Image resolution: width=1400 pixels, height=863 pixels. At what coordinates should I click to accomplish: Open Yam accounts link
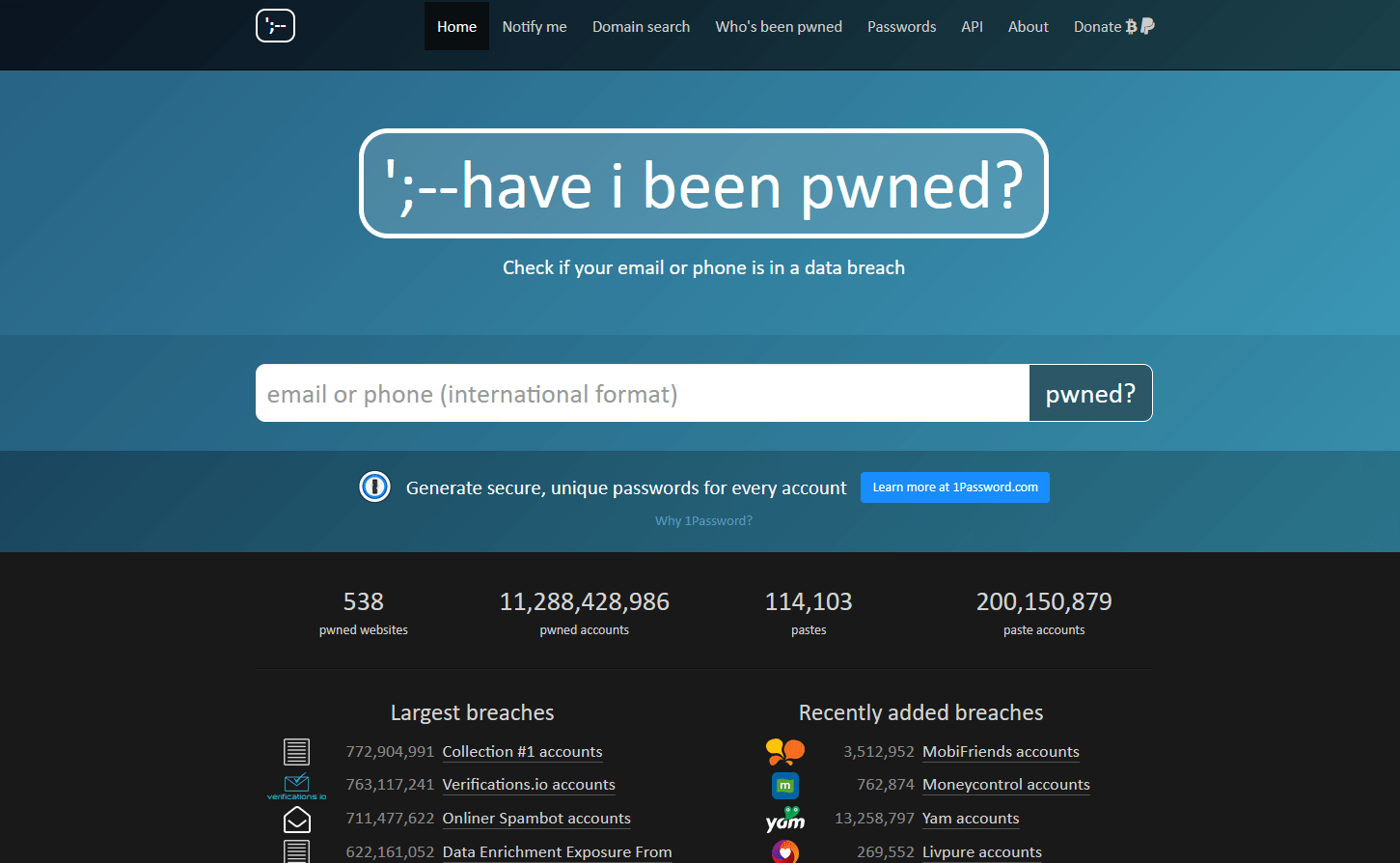tap(971, 819)
